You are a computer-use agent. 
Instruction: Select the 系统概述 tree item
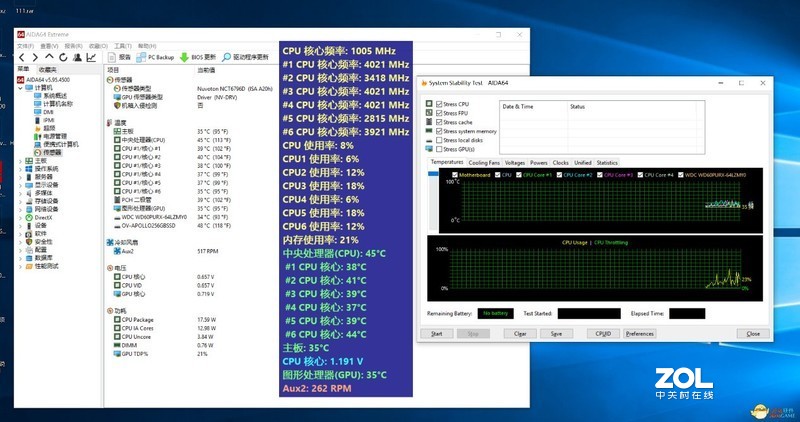point(51,96)
